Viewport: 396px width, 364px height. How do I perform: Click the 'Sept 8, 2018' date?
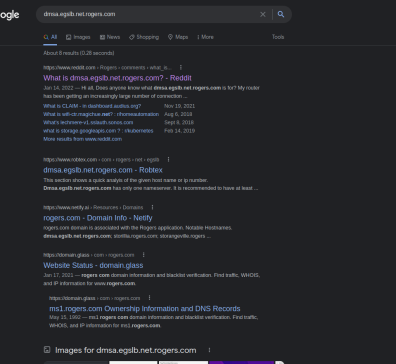179,122
